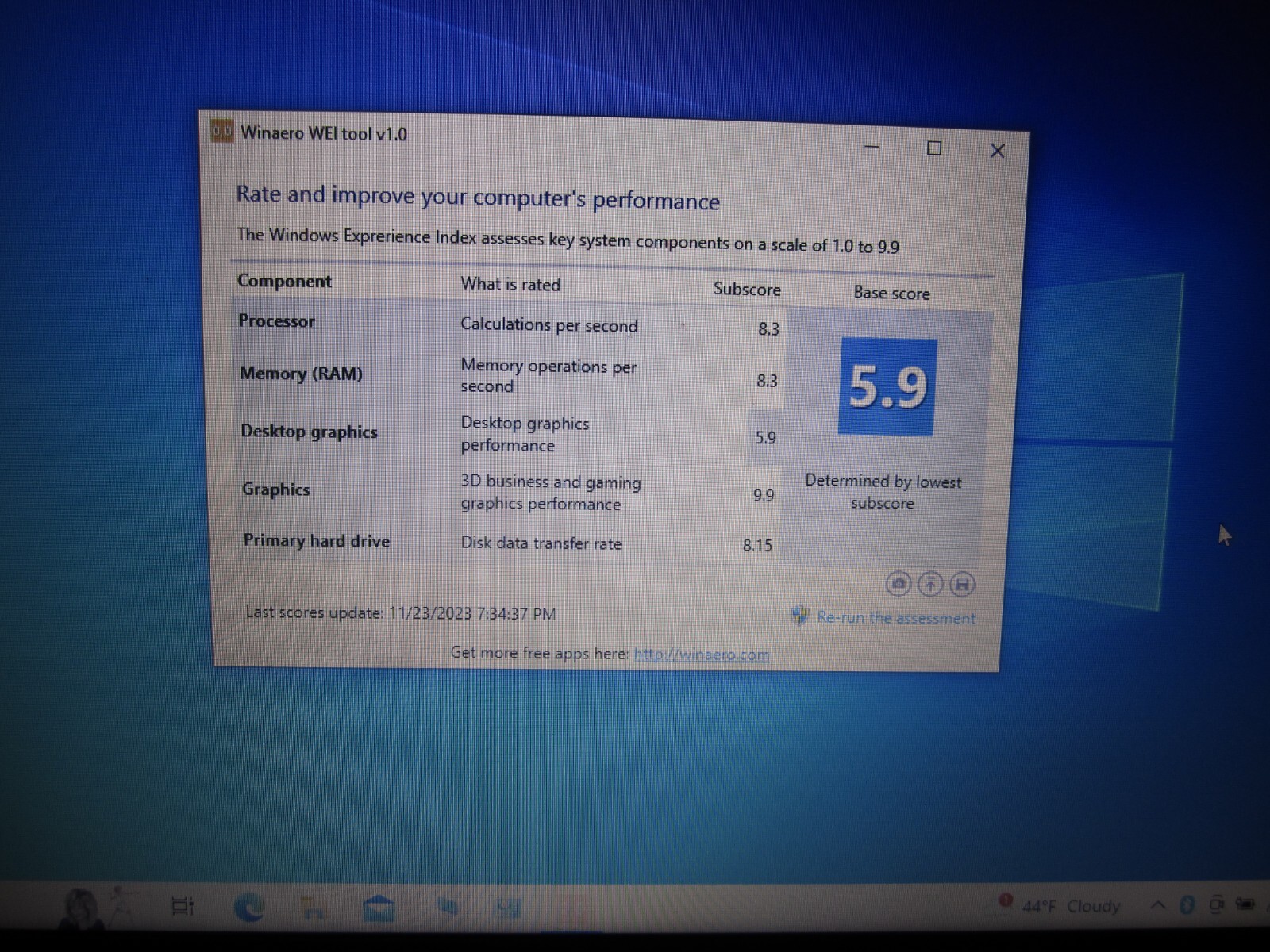Minimize the Winaero WEI tool window
This screenshot has height=952, width=1270.
872,146
